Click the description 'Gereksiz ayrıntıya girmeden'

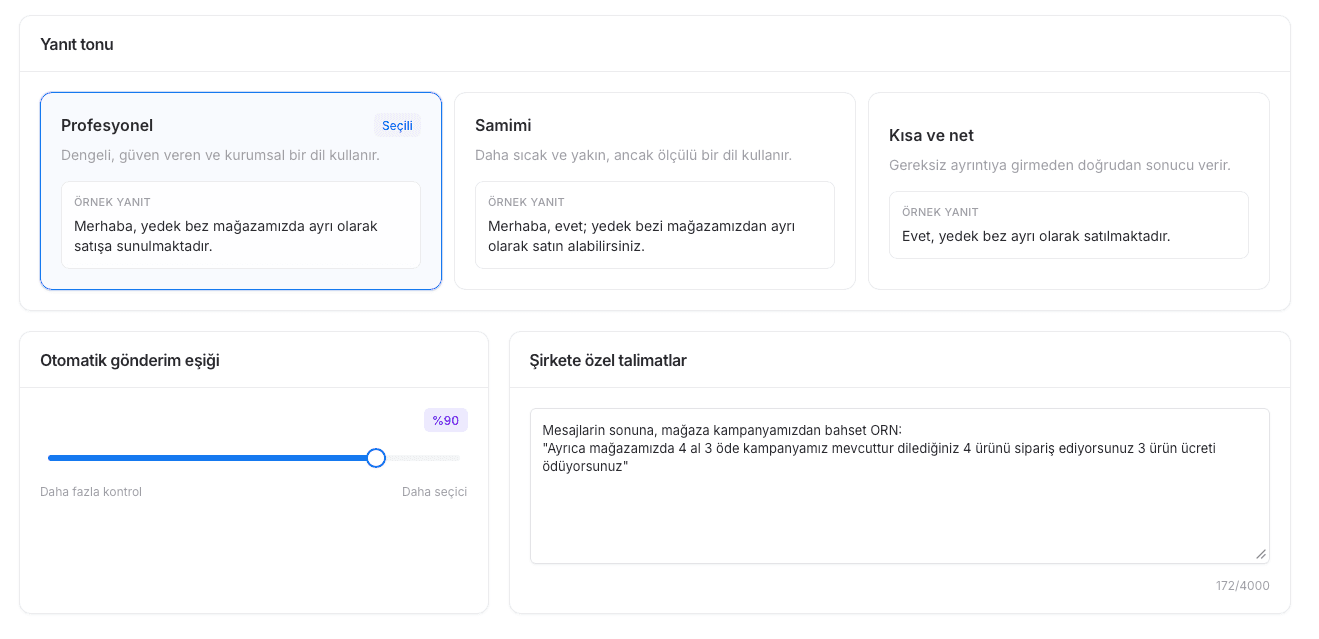point(1060,166)
